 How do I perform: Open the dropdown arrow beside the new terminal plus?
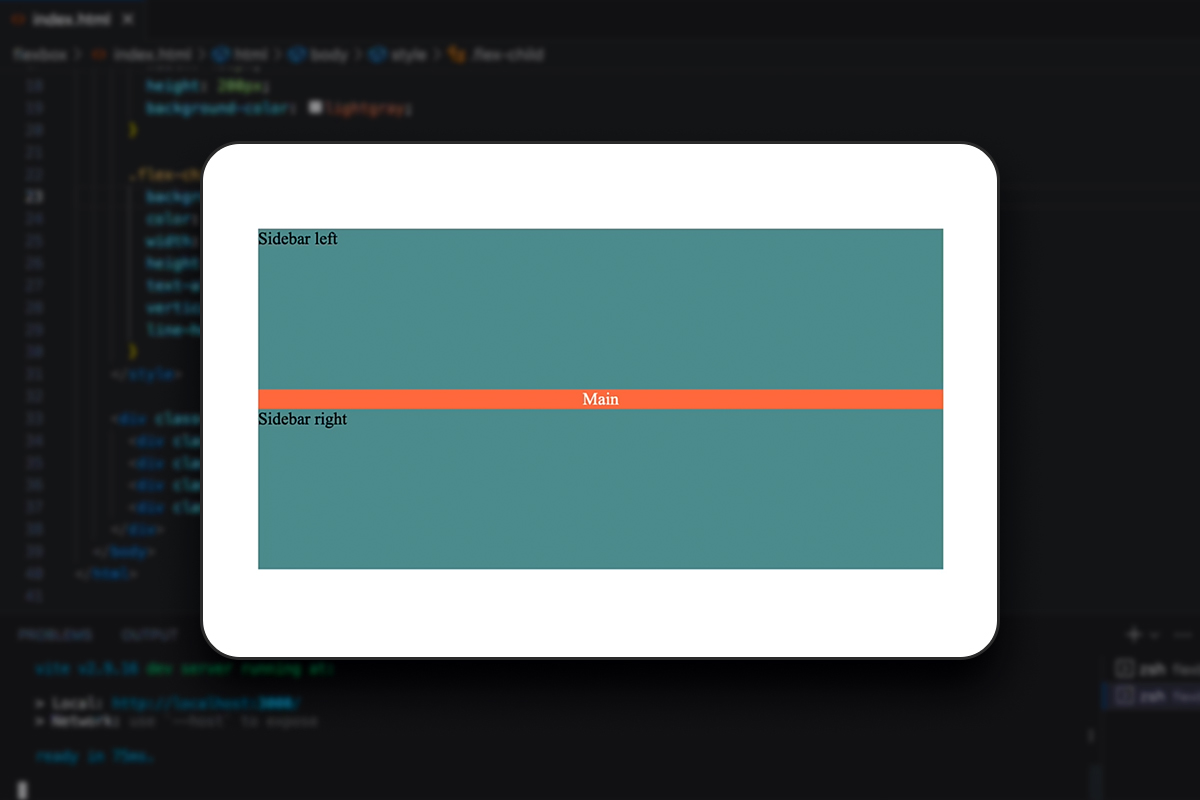(1153, 635)
